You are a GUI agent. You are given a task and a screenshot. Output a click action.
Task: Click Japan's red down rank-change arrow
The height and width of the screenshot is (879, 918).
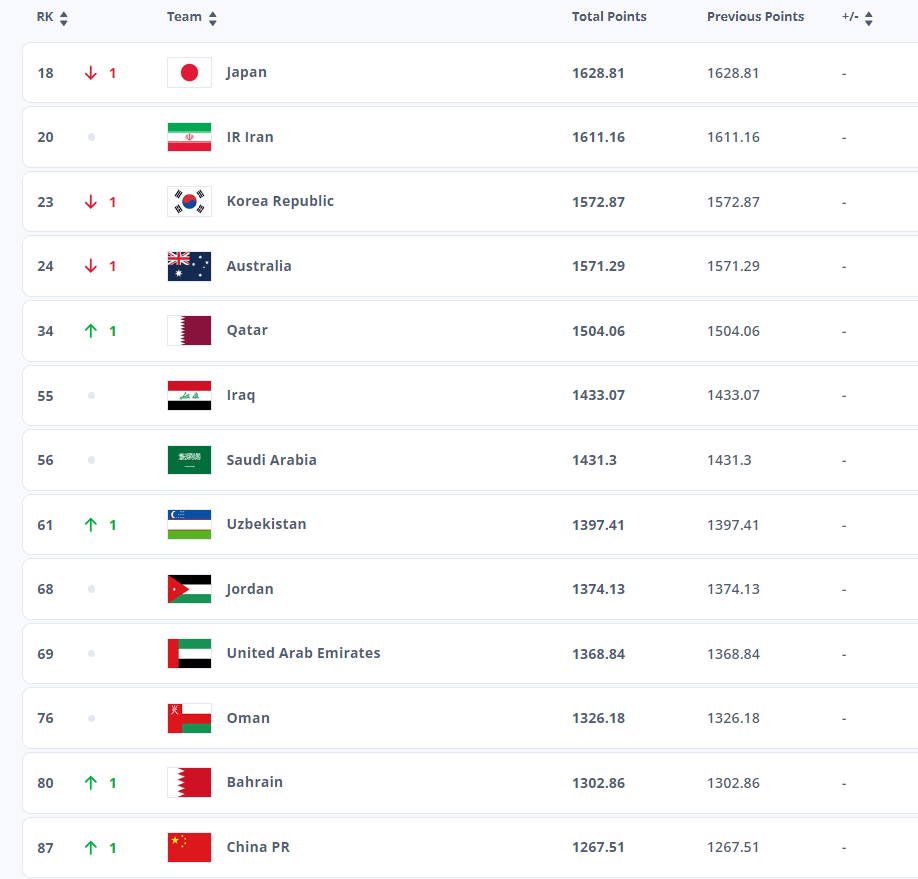(x=91, y=73)
